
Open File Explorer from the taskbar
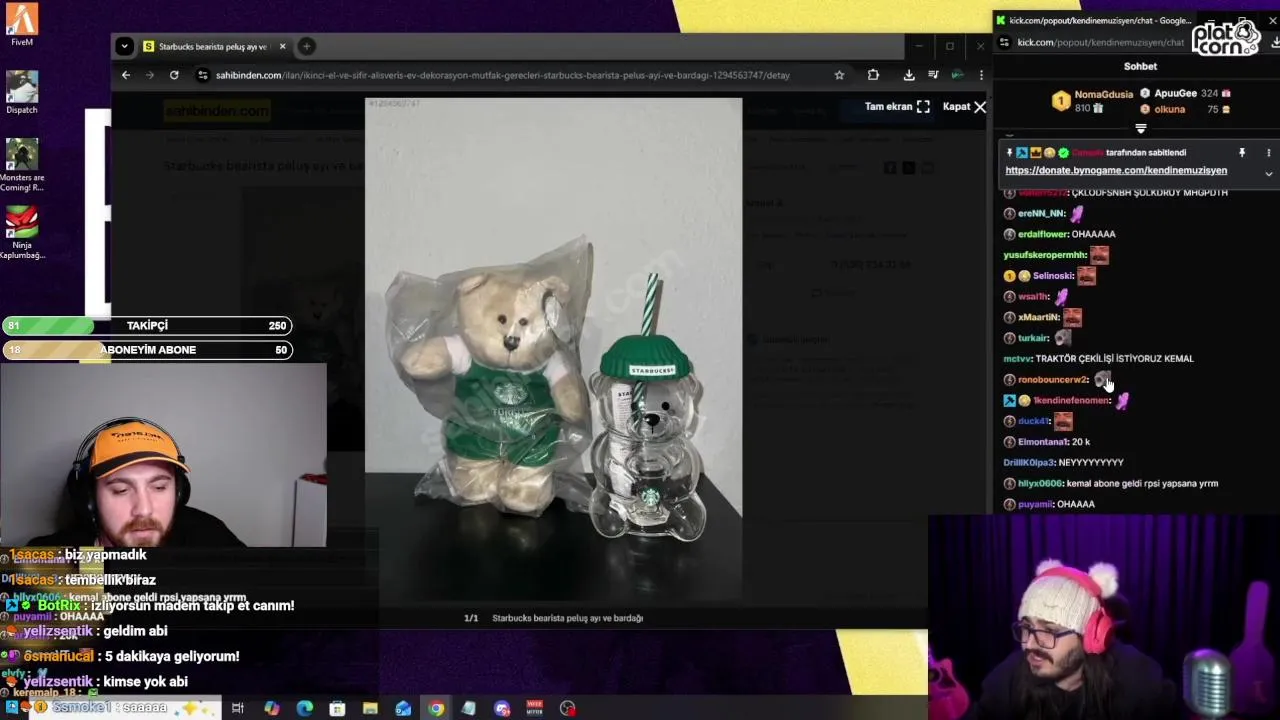click(370, 708)
